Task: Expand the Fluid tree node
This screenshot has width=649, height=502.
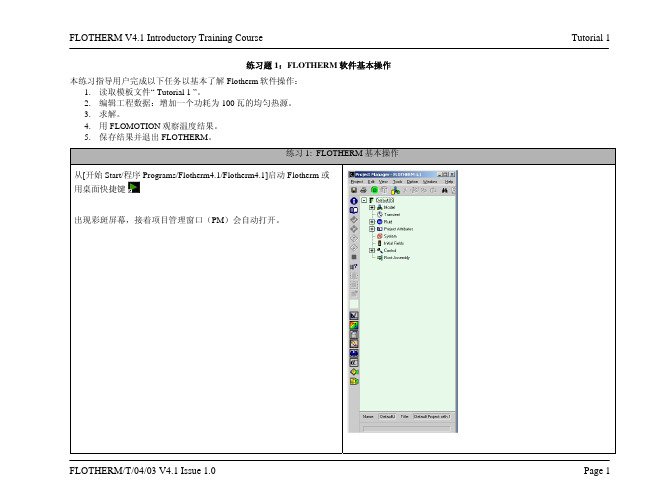Action: point(372,222)
